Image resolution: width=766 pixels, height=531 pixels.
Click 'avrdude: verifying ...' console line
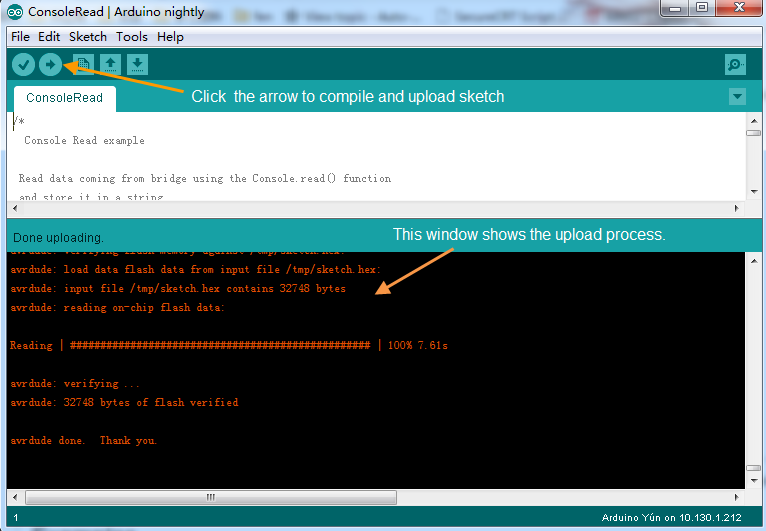[75, 384]
